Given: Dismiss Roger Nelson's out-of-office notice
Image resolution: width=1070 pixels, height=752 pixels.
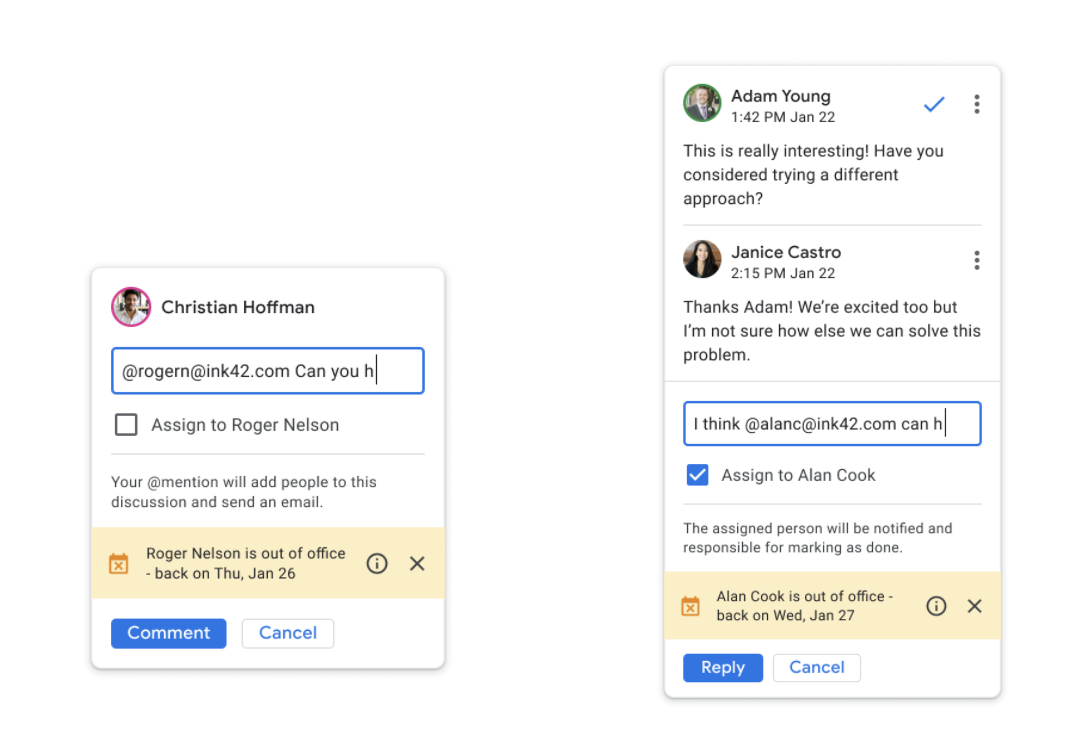Looking at the screenshot, I should pyautogui.click(x=417, y=563).
